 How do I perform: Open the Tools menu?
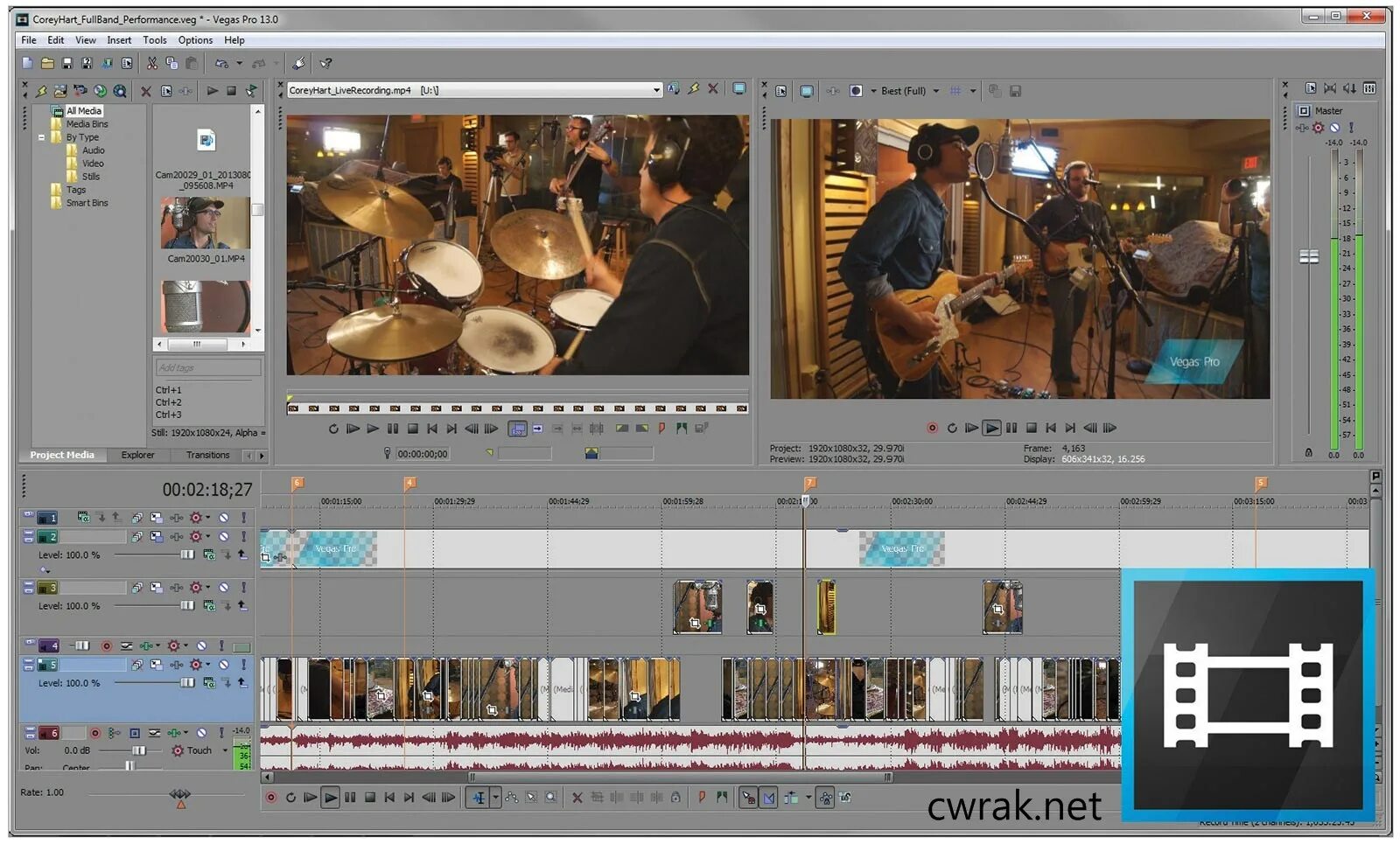(x=155, y=40)
